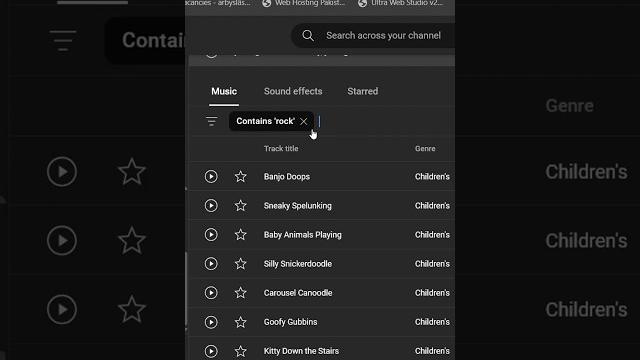Click Children's genre in Sneaky Spelunking row
This screenshot has height=360, width=640.
pyautogui.click(x=432, y=206)
